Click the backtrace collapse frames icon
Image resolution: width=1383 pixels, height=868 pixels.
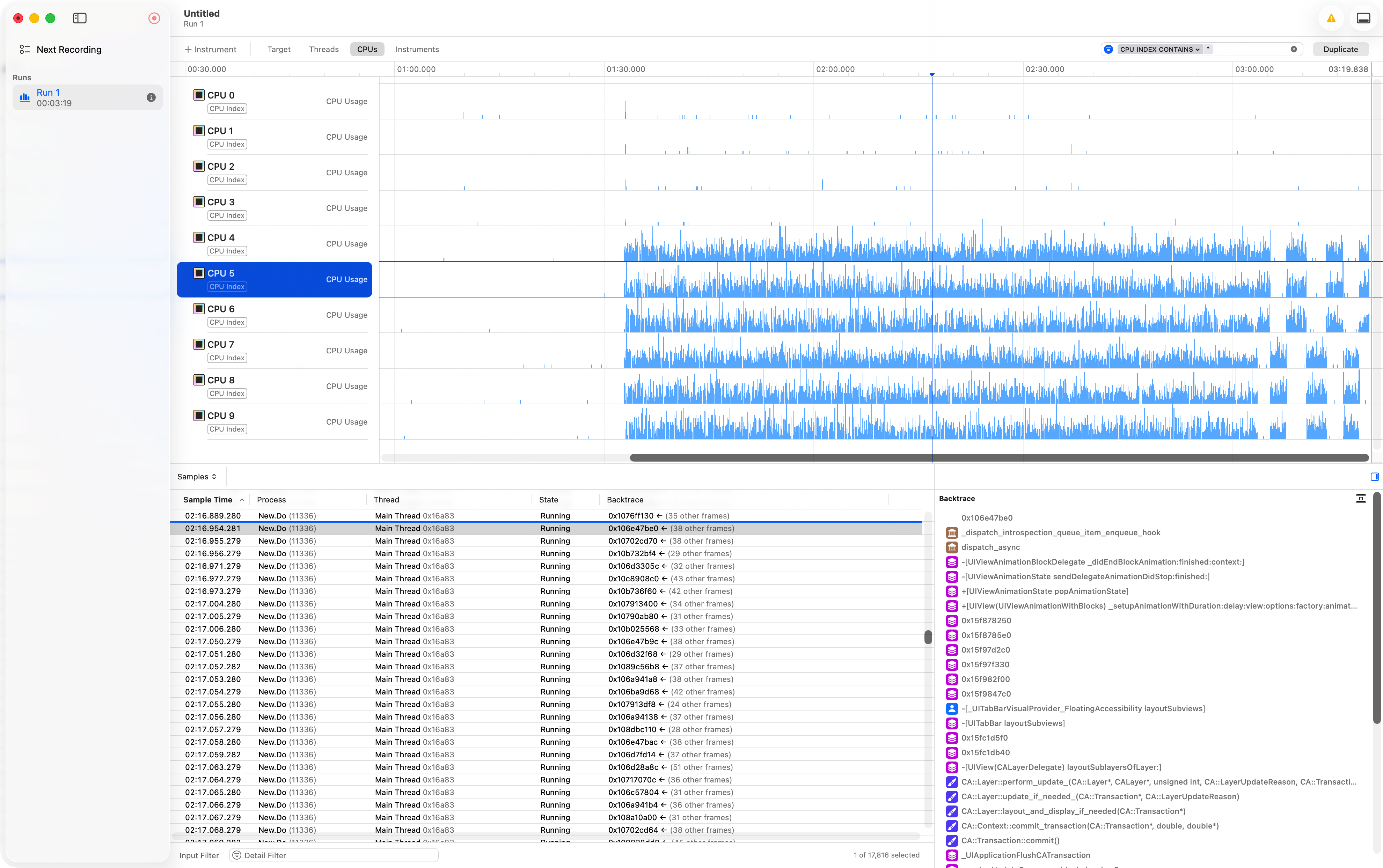click(x=1361, y=498)
